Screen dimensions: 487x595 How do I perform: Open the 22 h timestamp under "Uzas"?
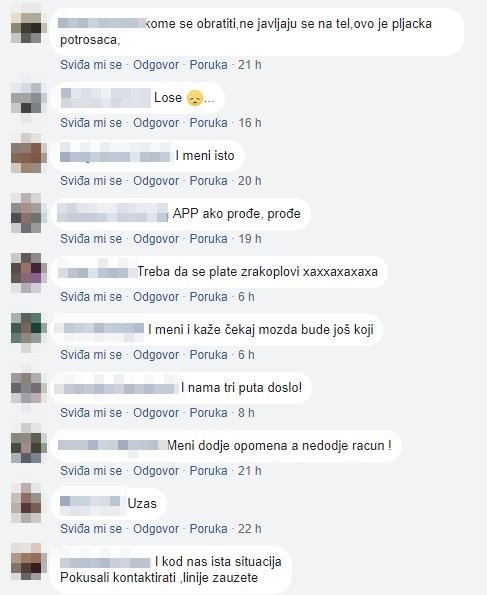tap(249, 529)
